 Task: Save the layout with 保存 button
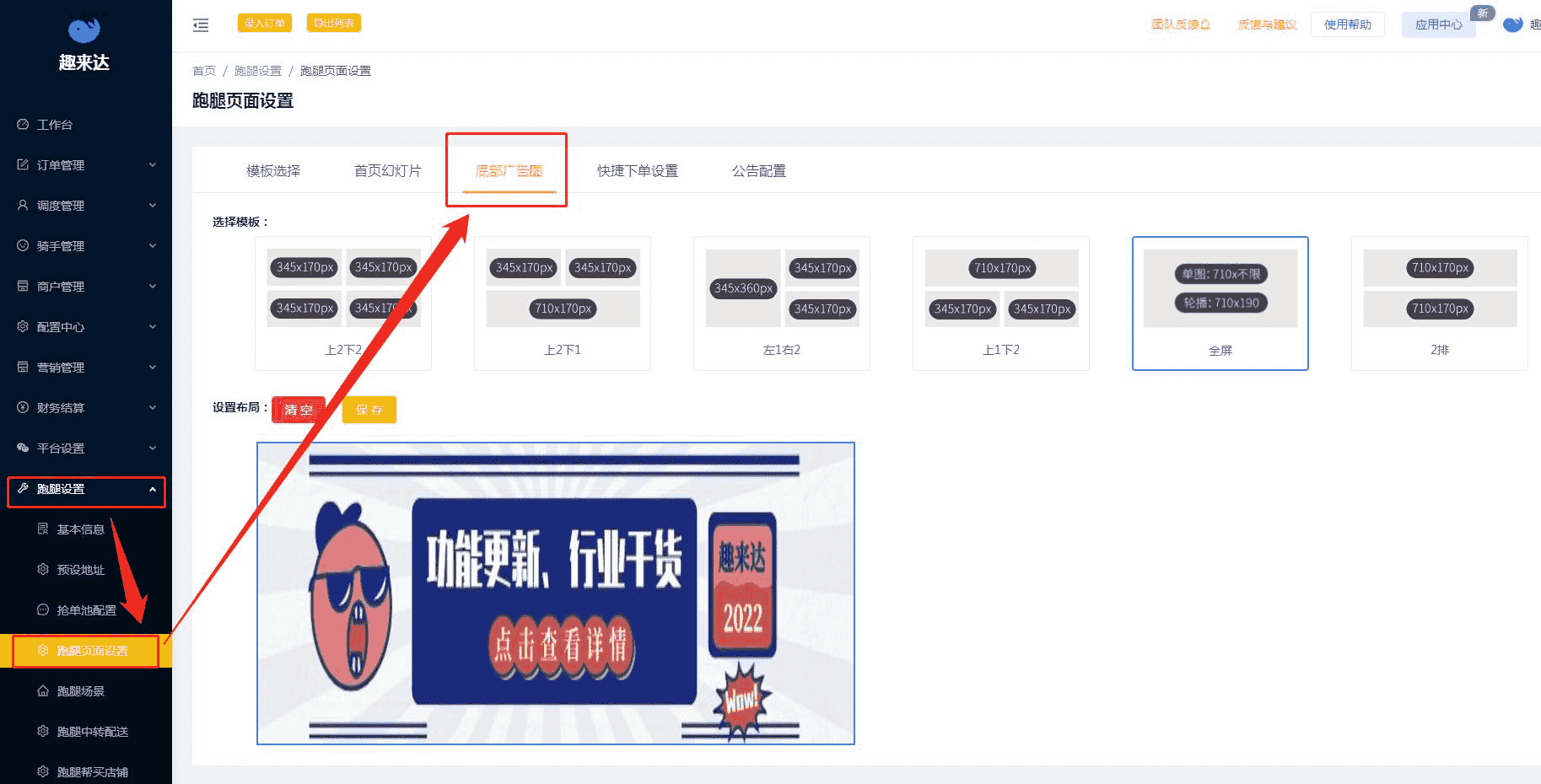pos(369,410)
